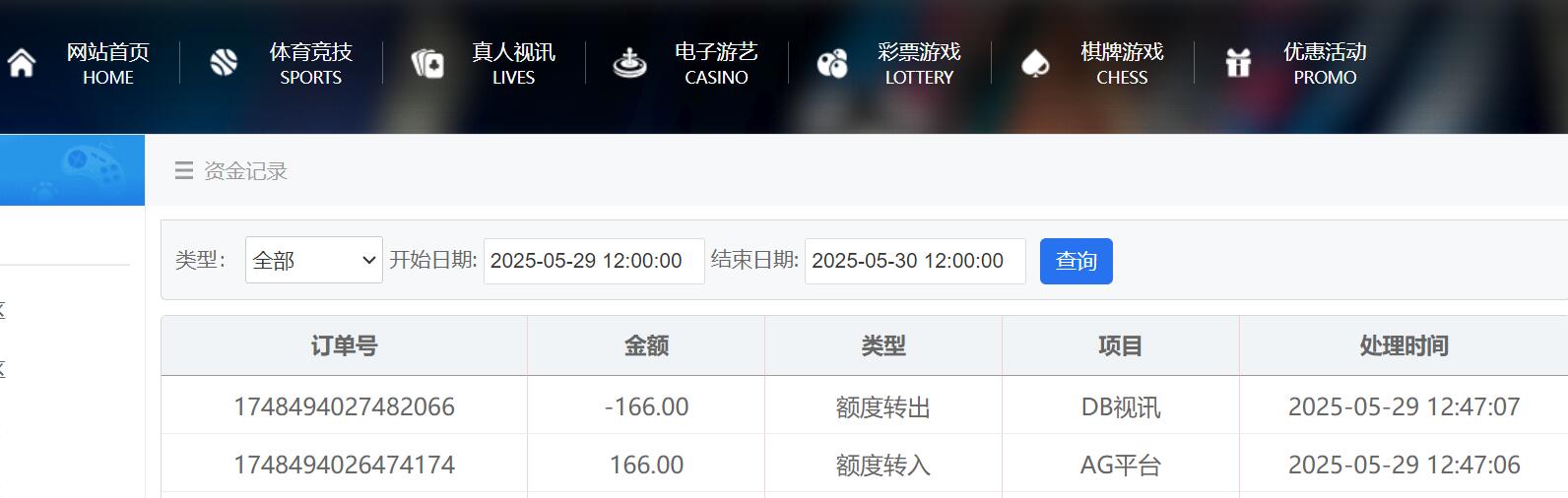Click the 订单号 column header
Viewport: 1568px width, 498px height.
point(344,345)
